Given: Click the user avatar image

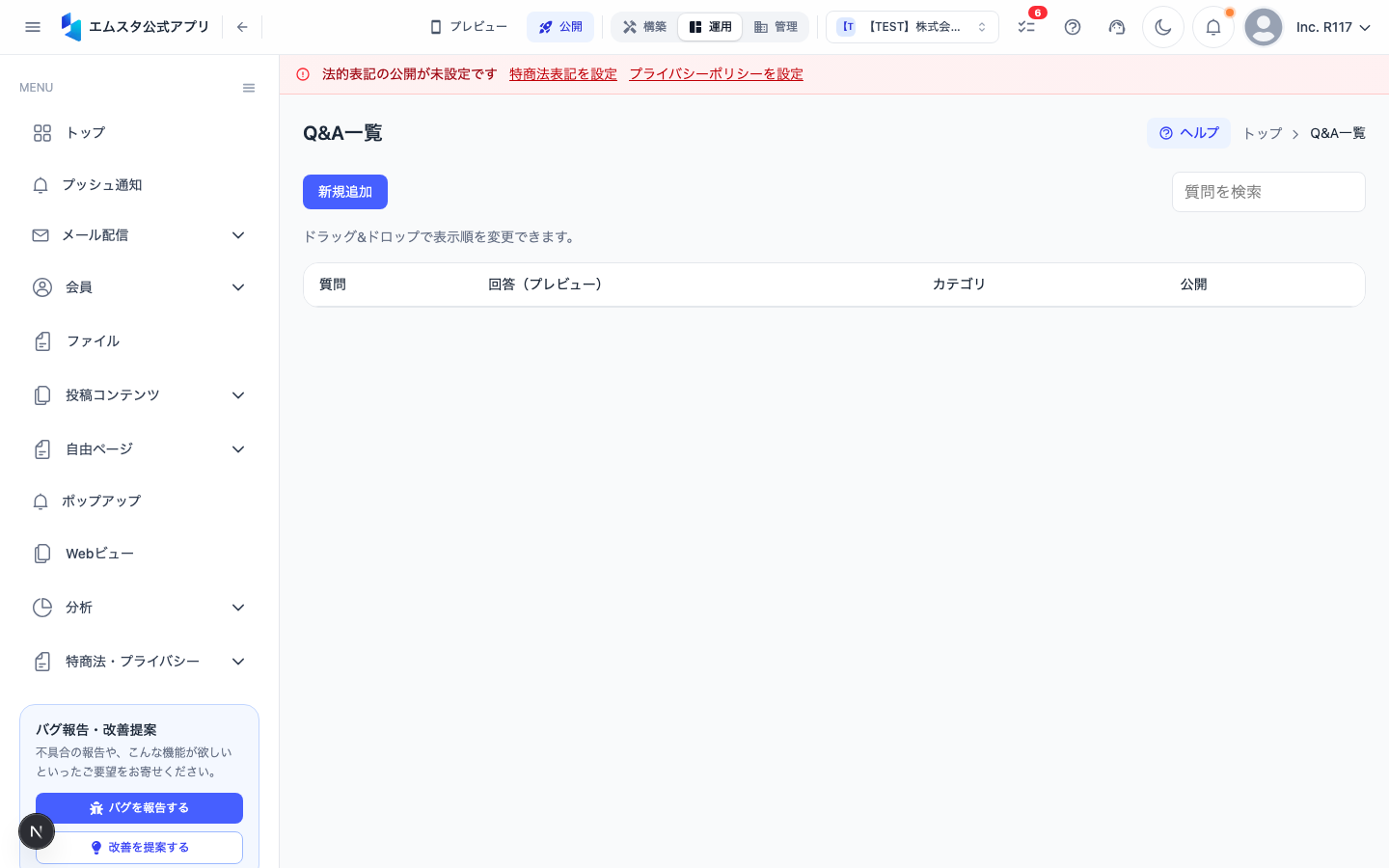Looking at the screenshot, I should (1264, 27).
